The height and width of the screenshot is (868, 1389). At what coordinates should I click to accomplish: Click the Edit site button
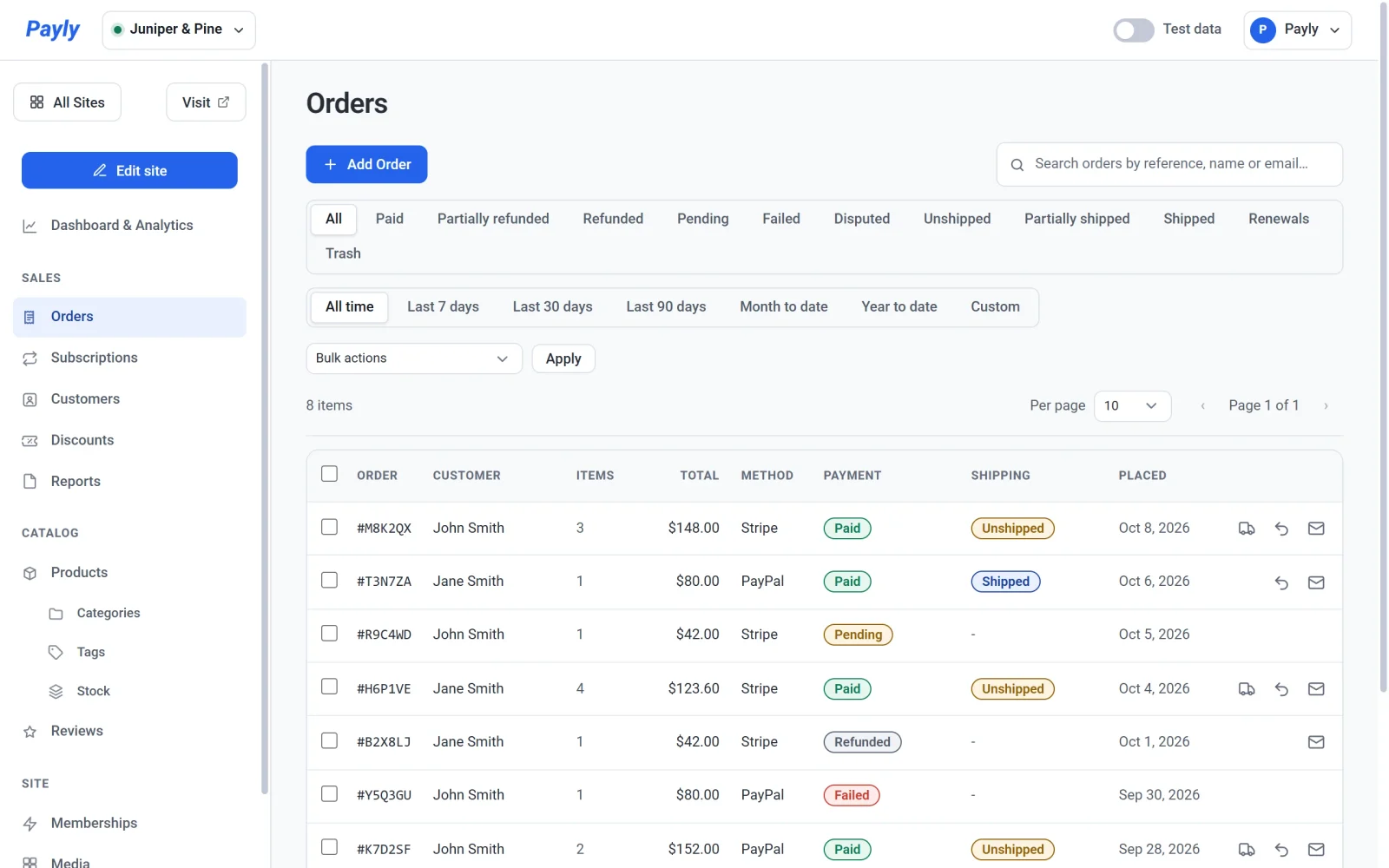pyautogui.click(x=129, y=170)
